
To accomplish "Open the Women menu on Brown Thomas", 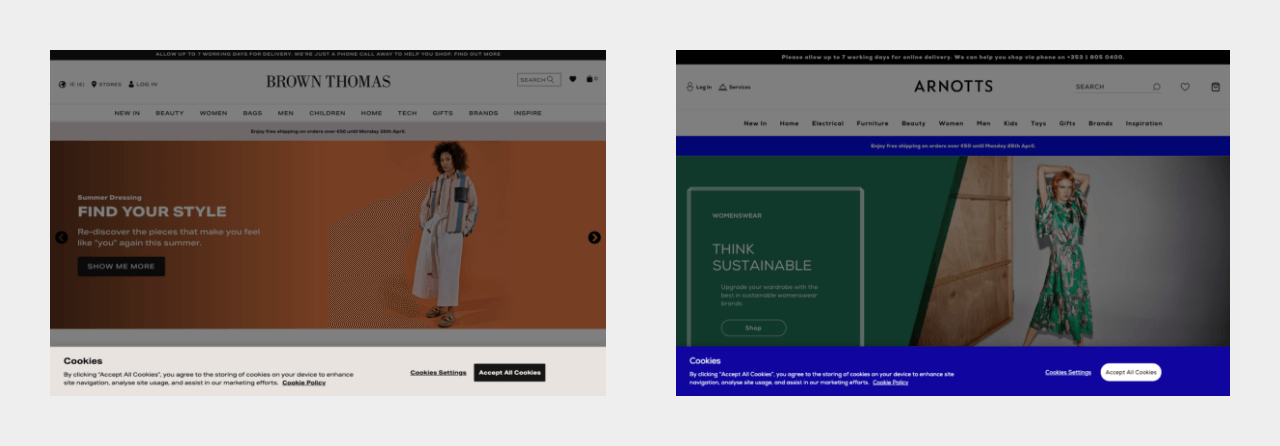I will (x=213, y=113).
